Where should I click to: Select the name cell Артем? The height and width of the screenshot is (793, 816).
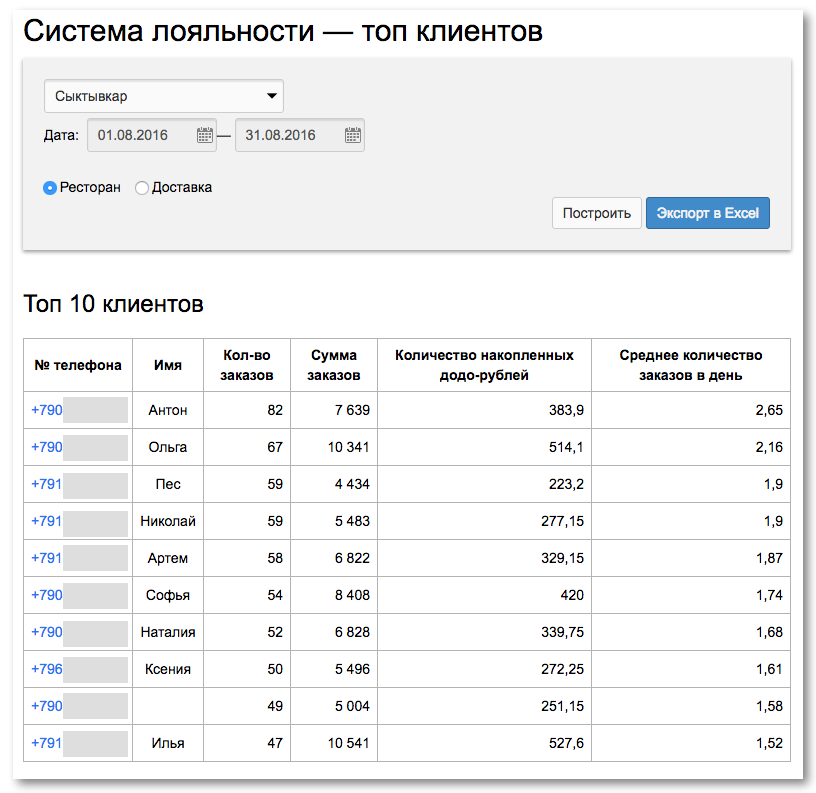(x=168, y=558)
